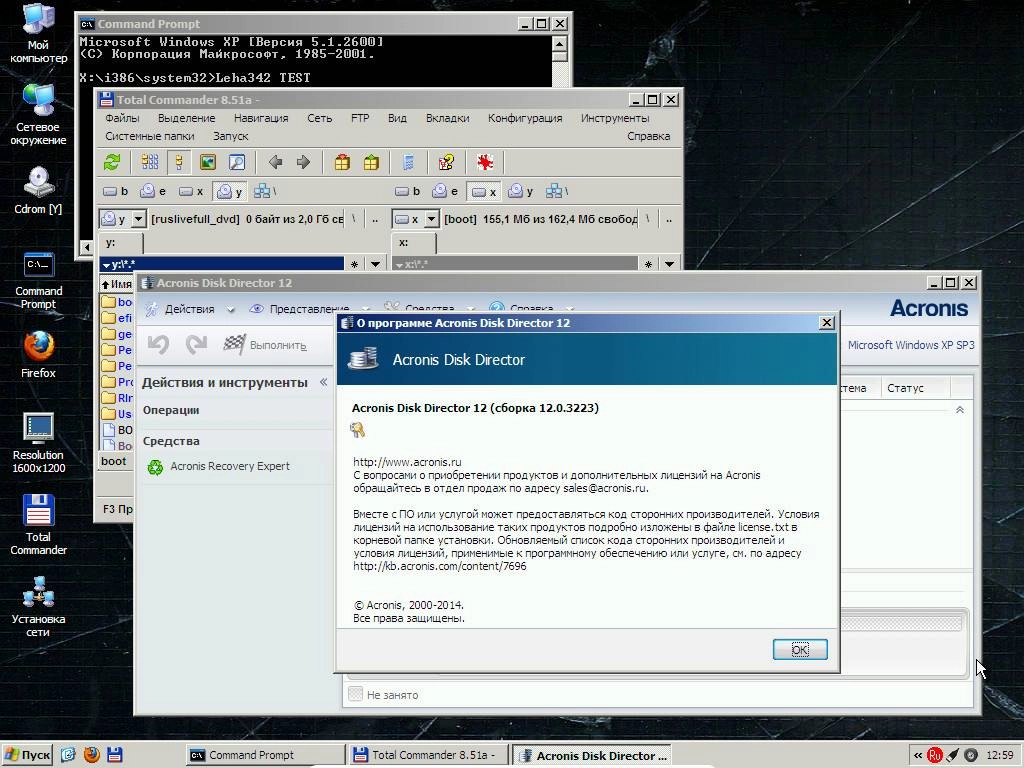Click OK in the About Acronis dialog
The image size is (1024, 768).
point(800,649)
